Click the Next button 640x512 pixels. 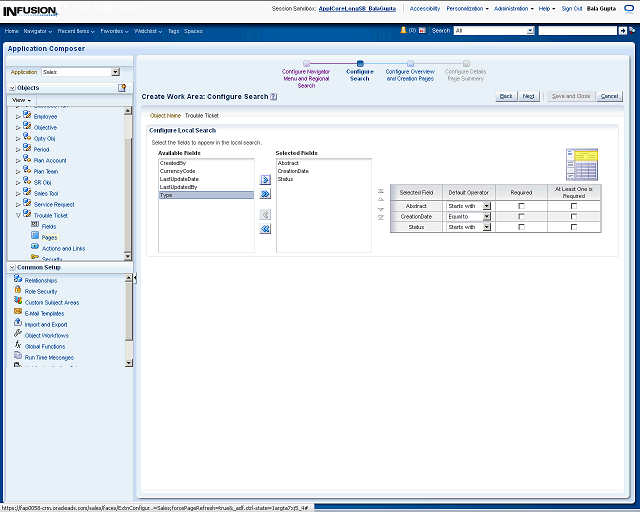click(x=529, y=96)
